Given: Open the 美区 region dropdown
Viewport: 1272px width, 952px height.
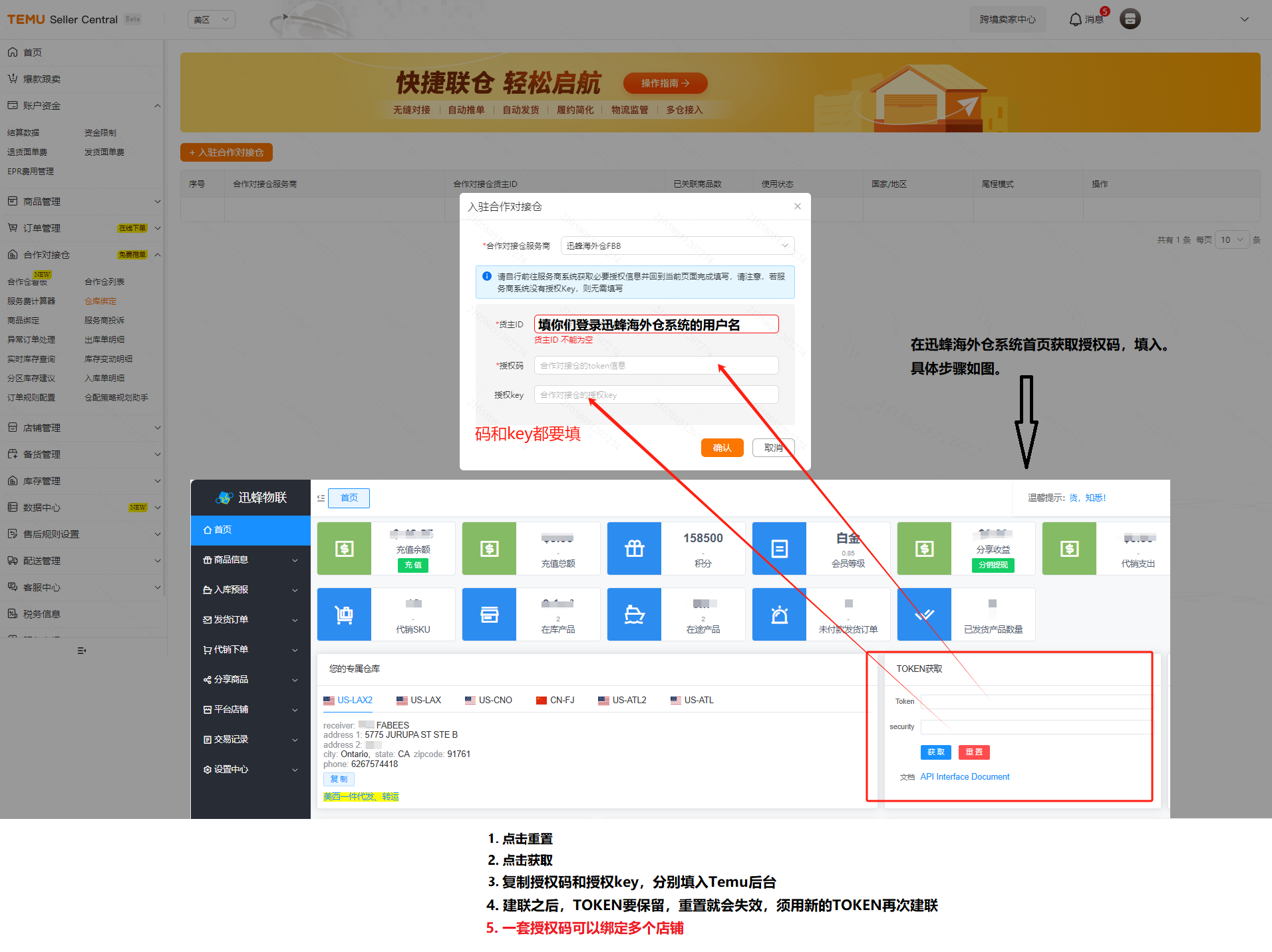Looking at the screenshot, I should click(212, 19).
